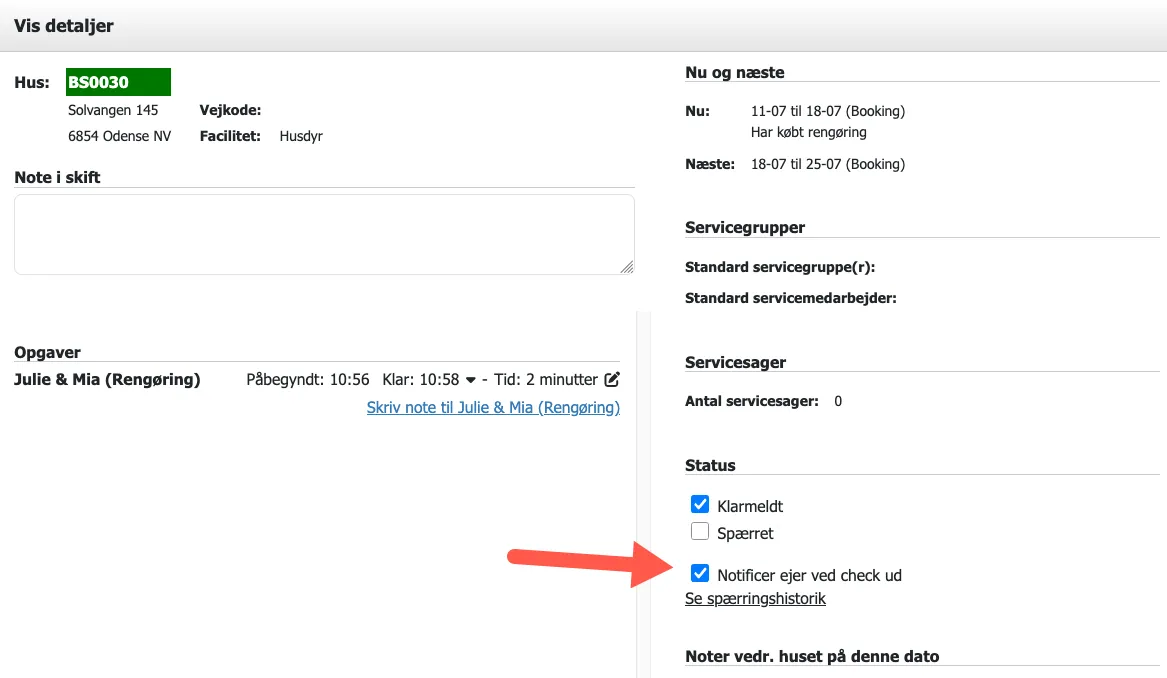Disable Notificer ejer ved check ud checkbox
1167x678 pixels.
[700, 573]
